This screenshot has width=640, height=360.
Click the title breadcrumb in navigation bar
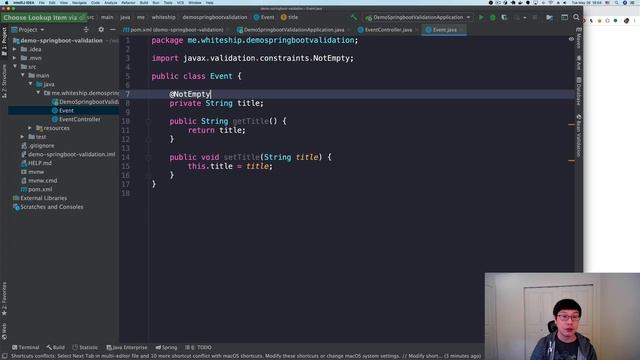290,17
